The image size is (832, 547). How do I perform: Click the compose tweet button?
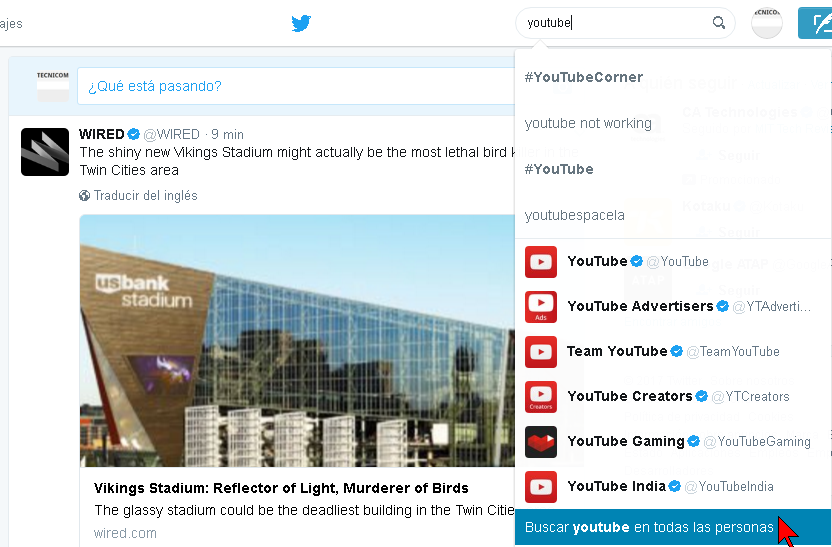tap(815, 23)
